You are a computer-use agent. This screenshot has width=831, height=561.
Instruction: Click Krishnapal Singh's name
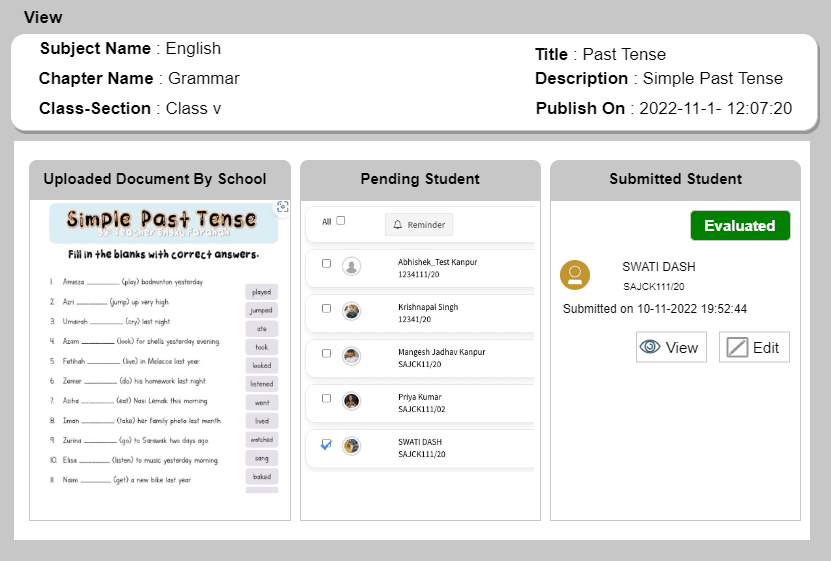[428, 307]
